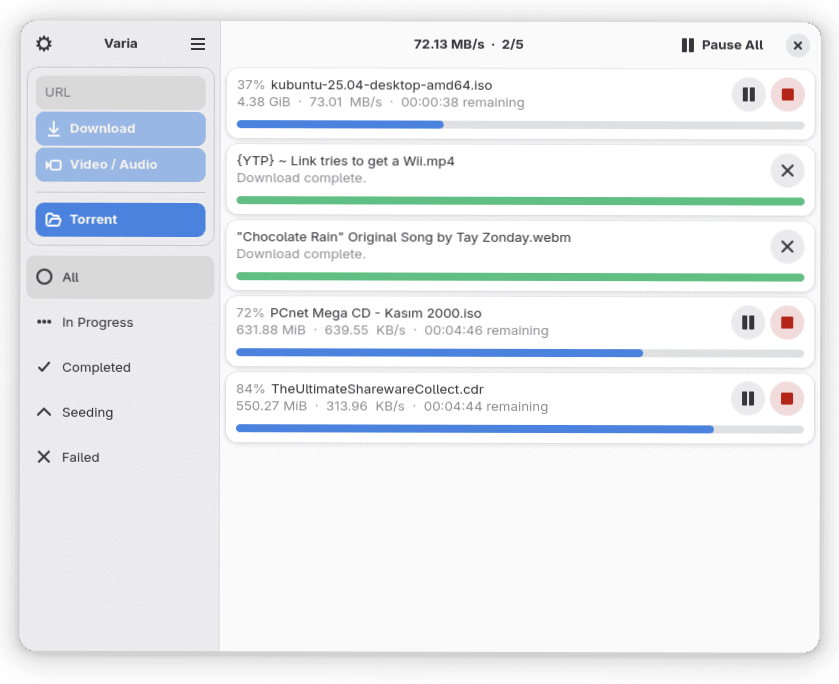Pause the kubuntu-25.04 ISO download
This screenshot has width=839, height=684.
tap(748, 95)
